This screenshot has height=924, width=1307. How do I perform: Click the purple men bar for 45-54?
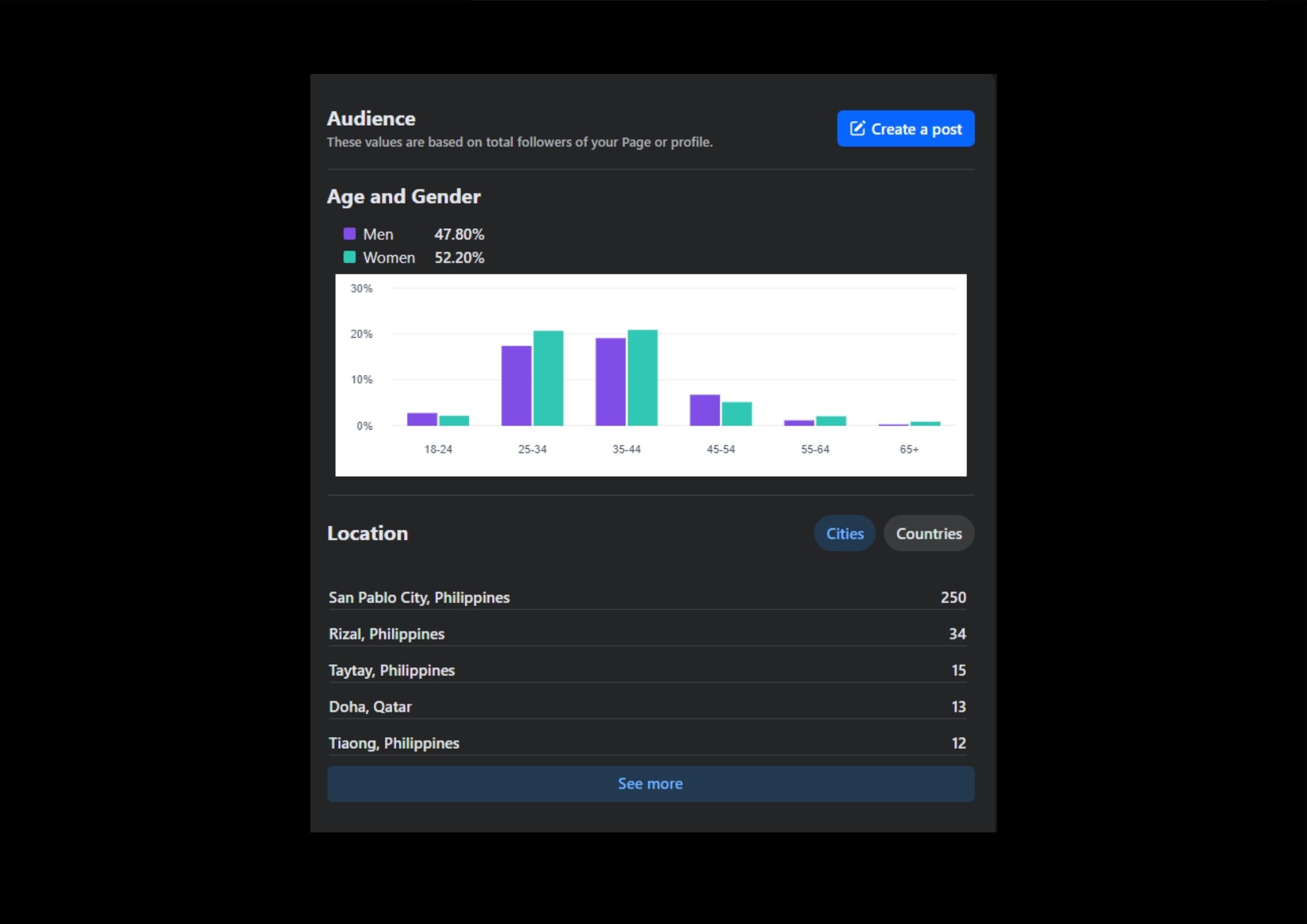click(704, 410)
